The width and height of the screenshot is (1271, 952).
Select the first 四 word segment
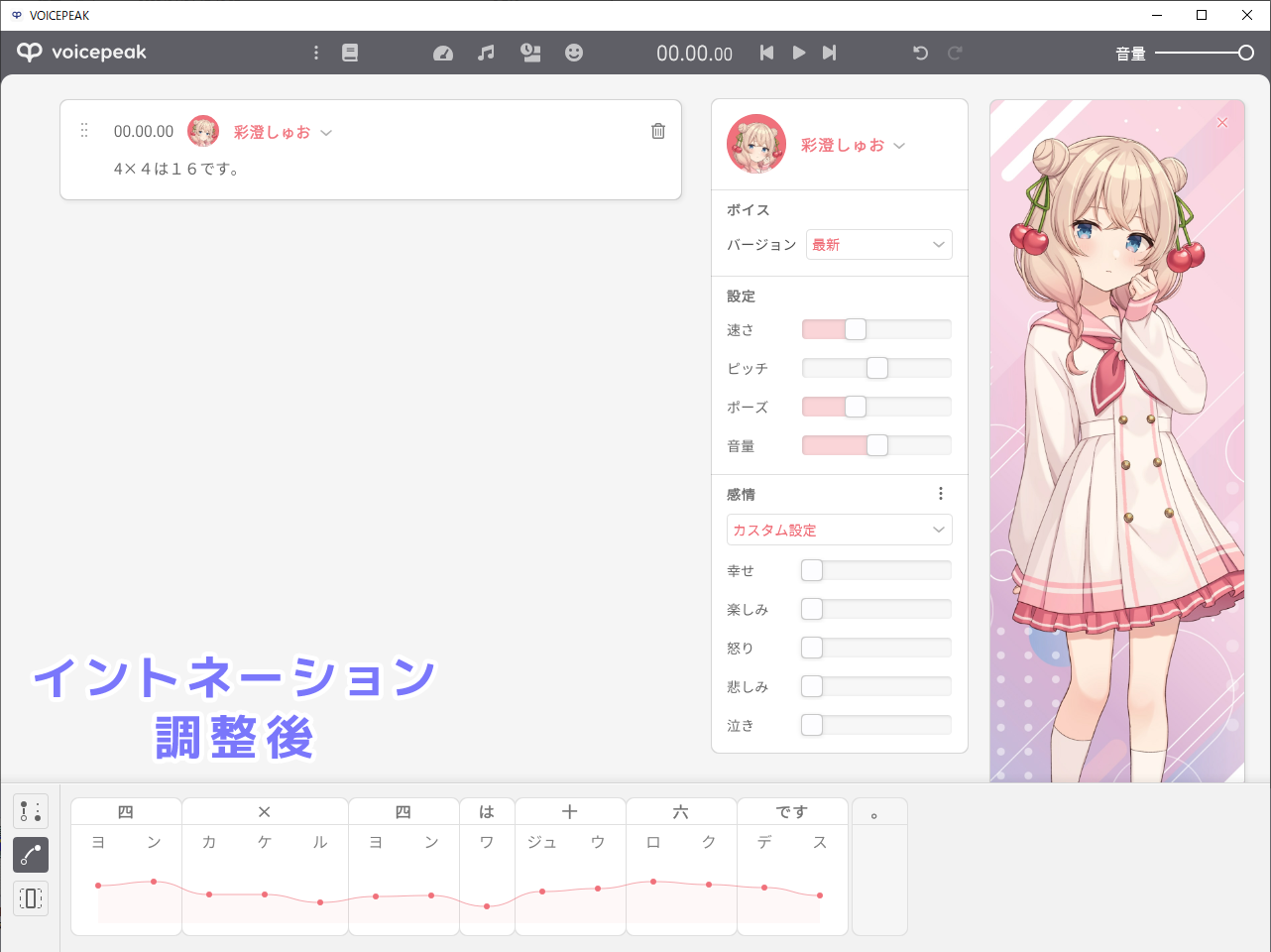click(x=126, y=811)
